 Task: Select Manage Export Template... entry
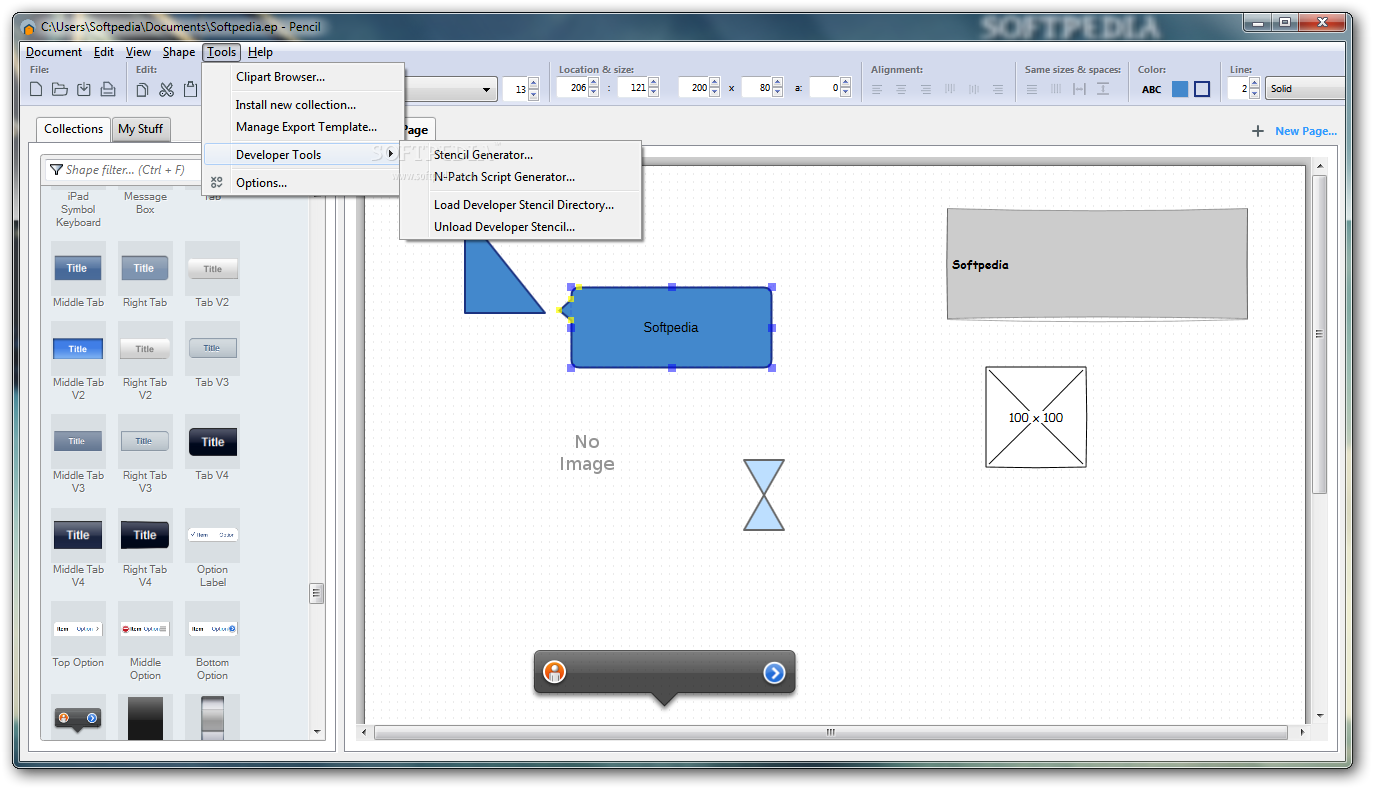coord(304,127)
